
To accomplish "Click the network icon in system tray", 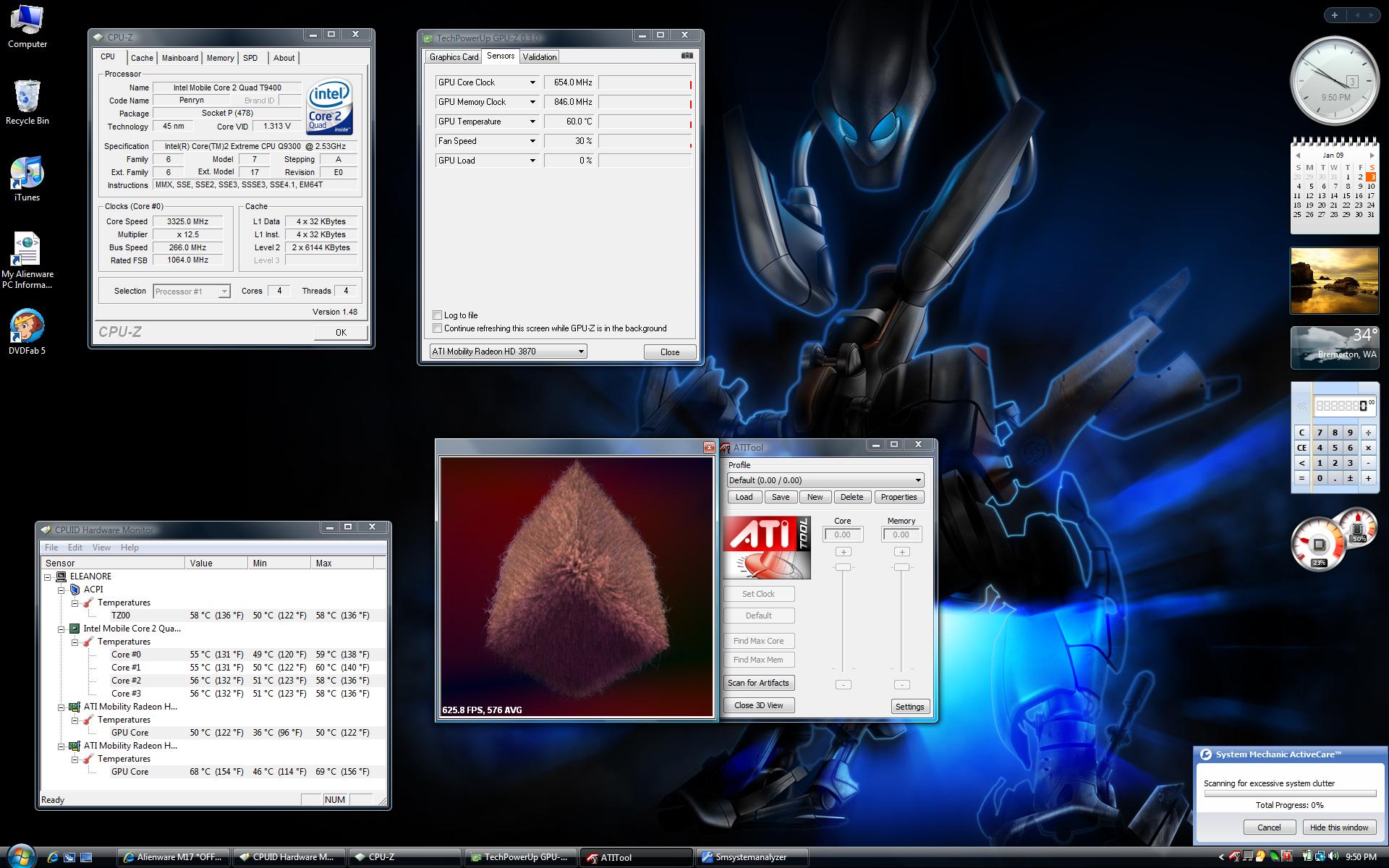I will tap(1320, 856).
